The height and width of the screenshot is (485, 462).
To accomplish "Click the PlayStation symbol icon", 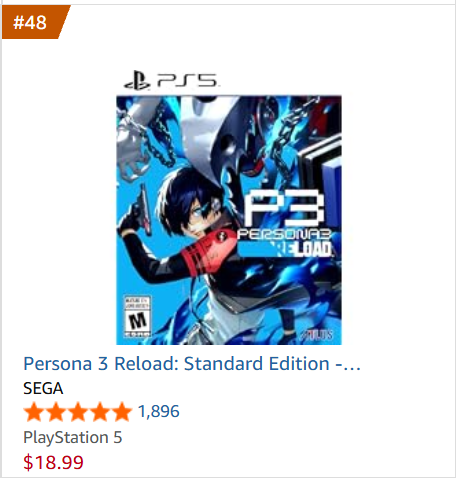I will (137, 80).
